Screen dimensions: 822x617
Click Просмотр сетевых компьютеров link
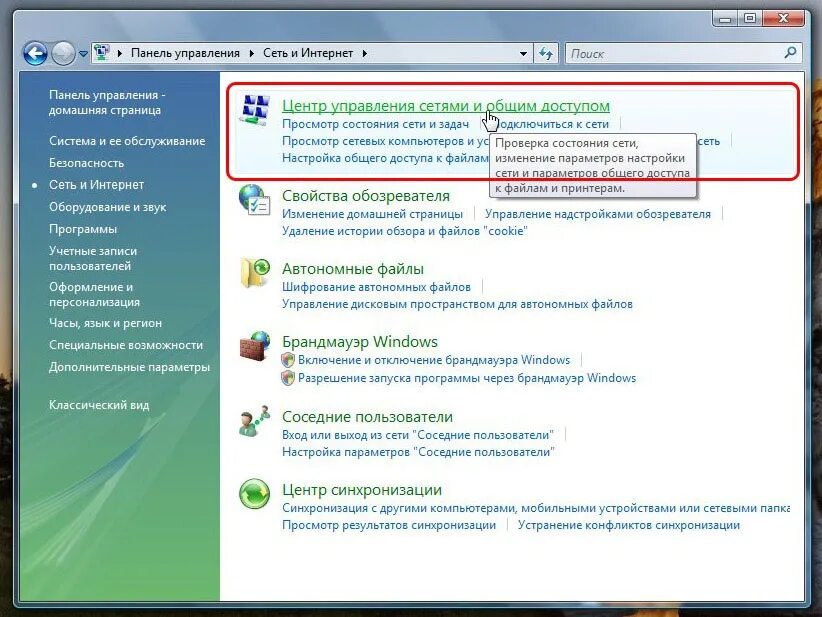385,141
